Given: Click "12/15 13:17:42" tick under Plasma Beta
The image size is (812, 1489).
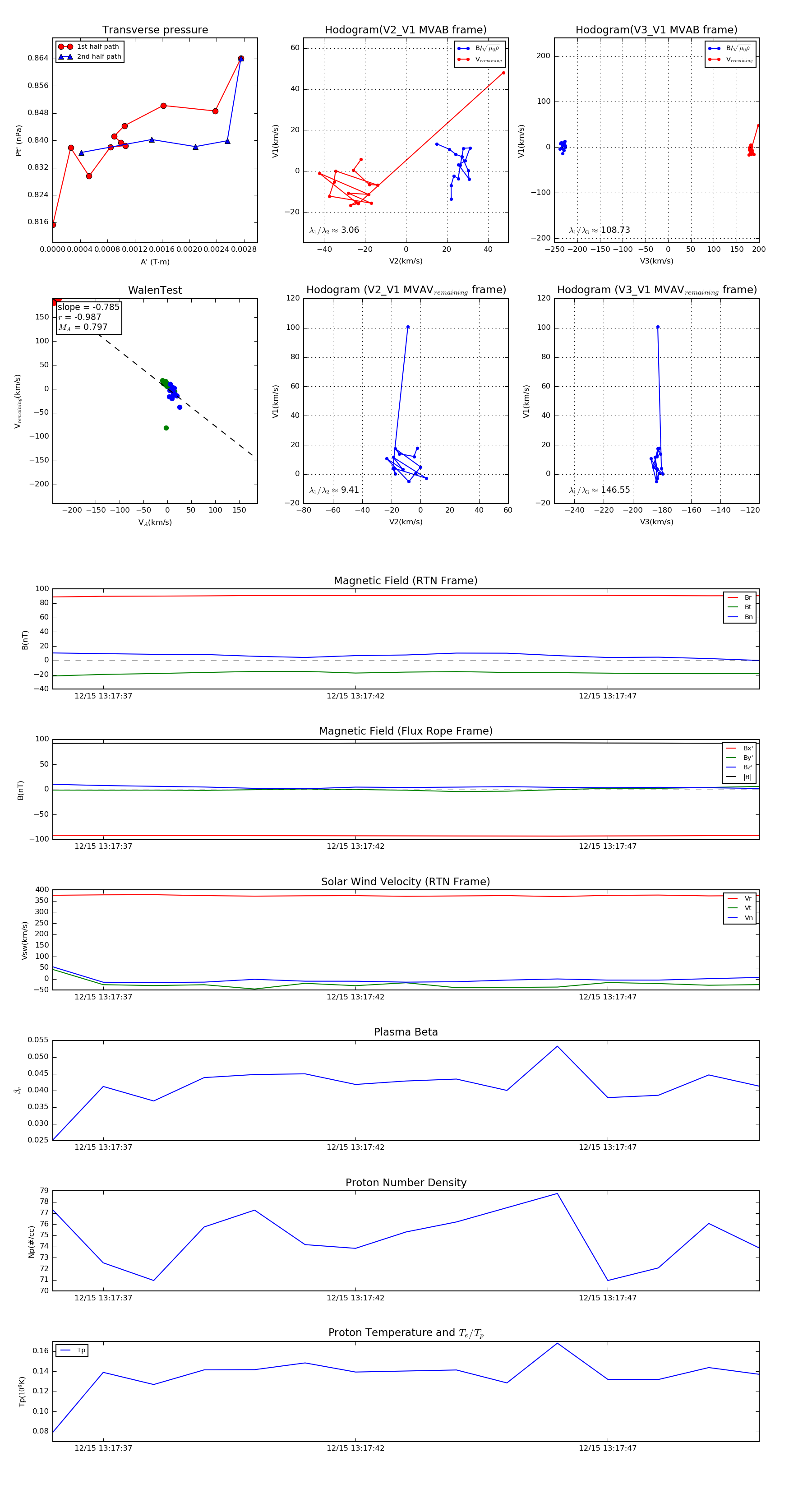Looking at the screenshot, I should (x=355, y=1147).
